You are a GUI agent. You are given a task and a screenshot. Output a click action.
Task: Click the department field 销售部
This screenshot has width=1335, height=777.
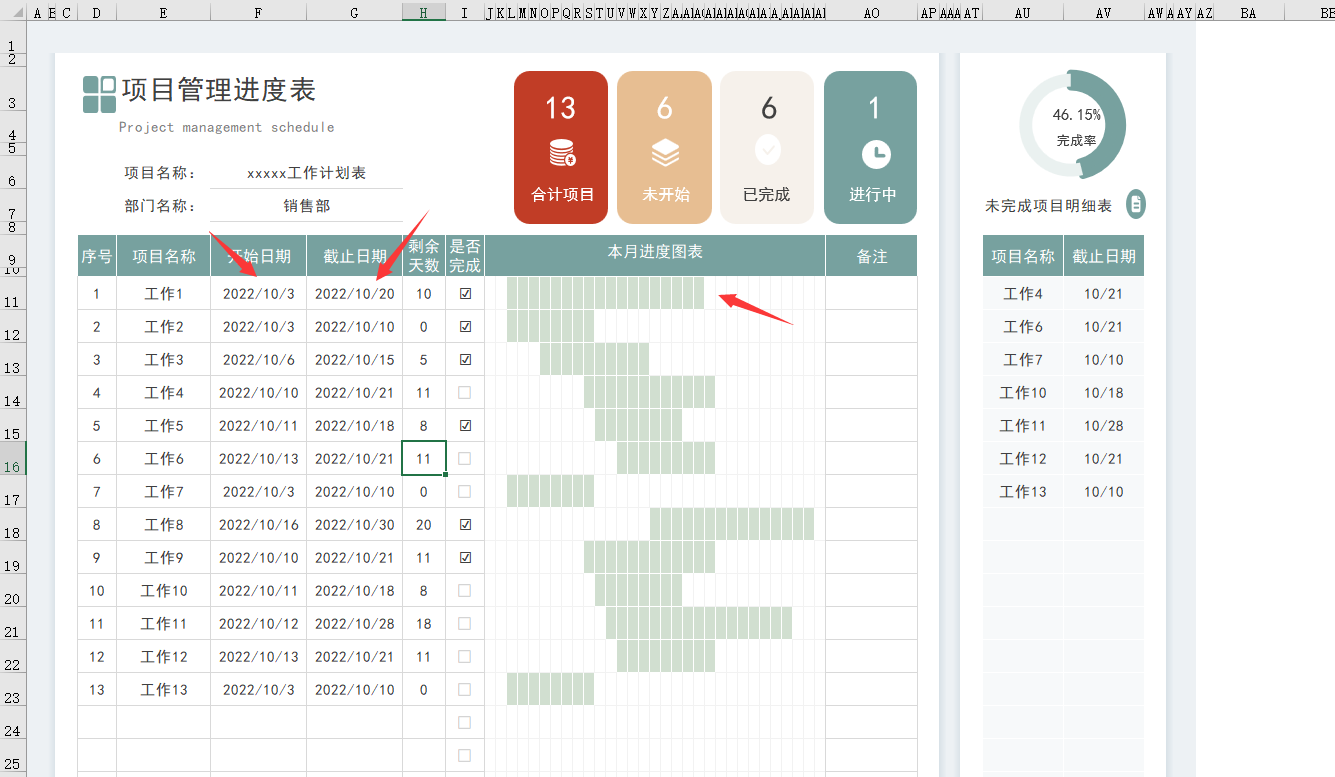tap(306, 206)
